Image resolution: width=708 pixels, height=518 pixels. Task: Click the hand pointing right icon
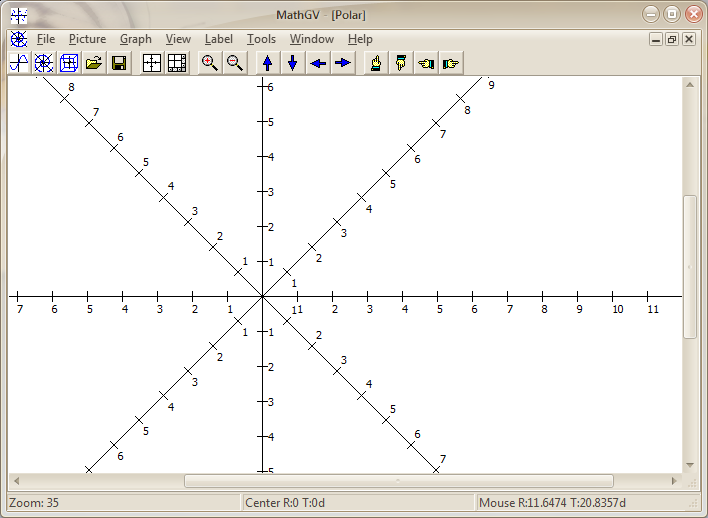coord(451,63)
